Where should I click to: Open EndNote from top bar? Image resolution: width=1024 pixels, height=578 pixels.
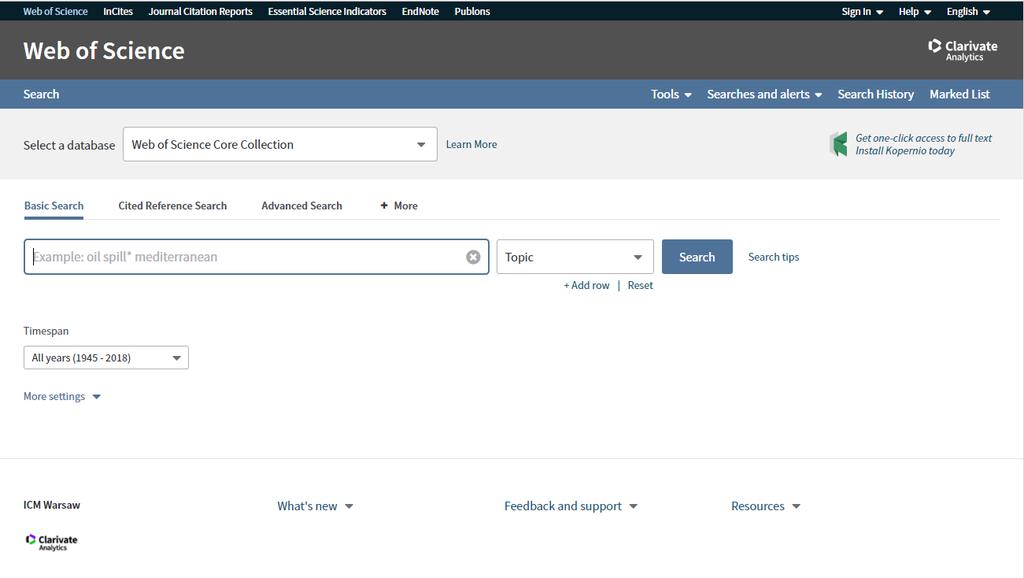coord(420,12)
